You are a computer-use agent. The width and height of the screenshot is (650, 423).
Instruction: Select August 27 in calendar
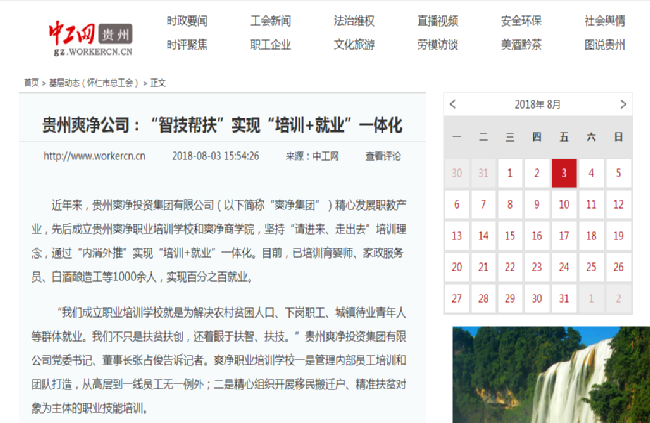457,299
